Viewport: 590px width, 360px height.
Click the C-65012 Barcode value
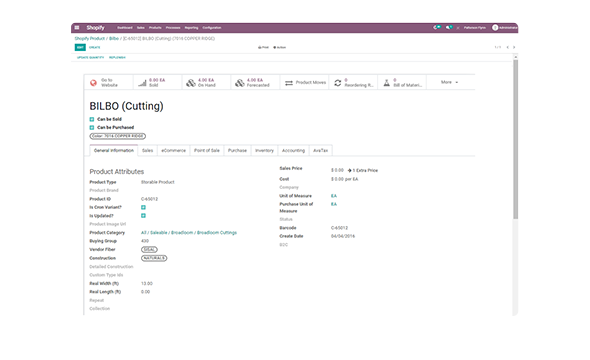[x=339, y=228]
